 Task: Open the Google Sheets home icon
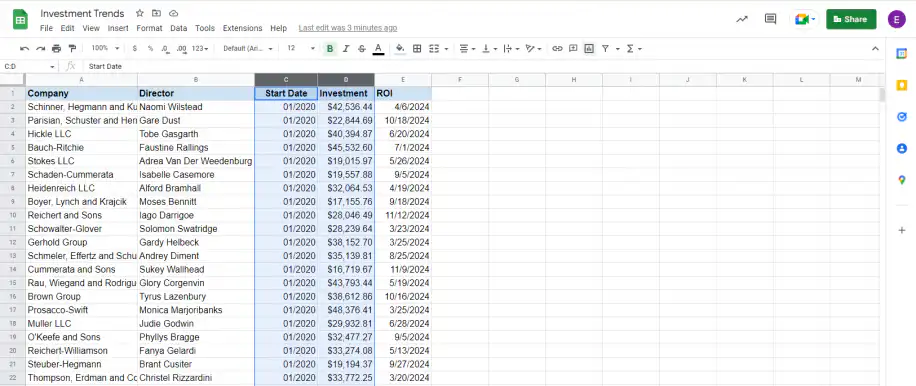click(x=21, y=20)
